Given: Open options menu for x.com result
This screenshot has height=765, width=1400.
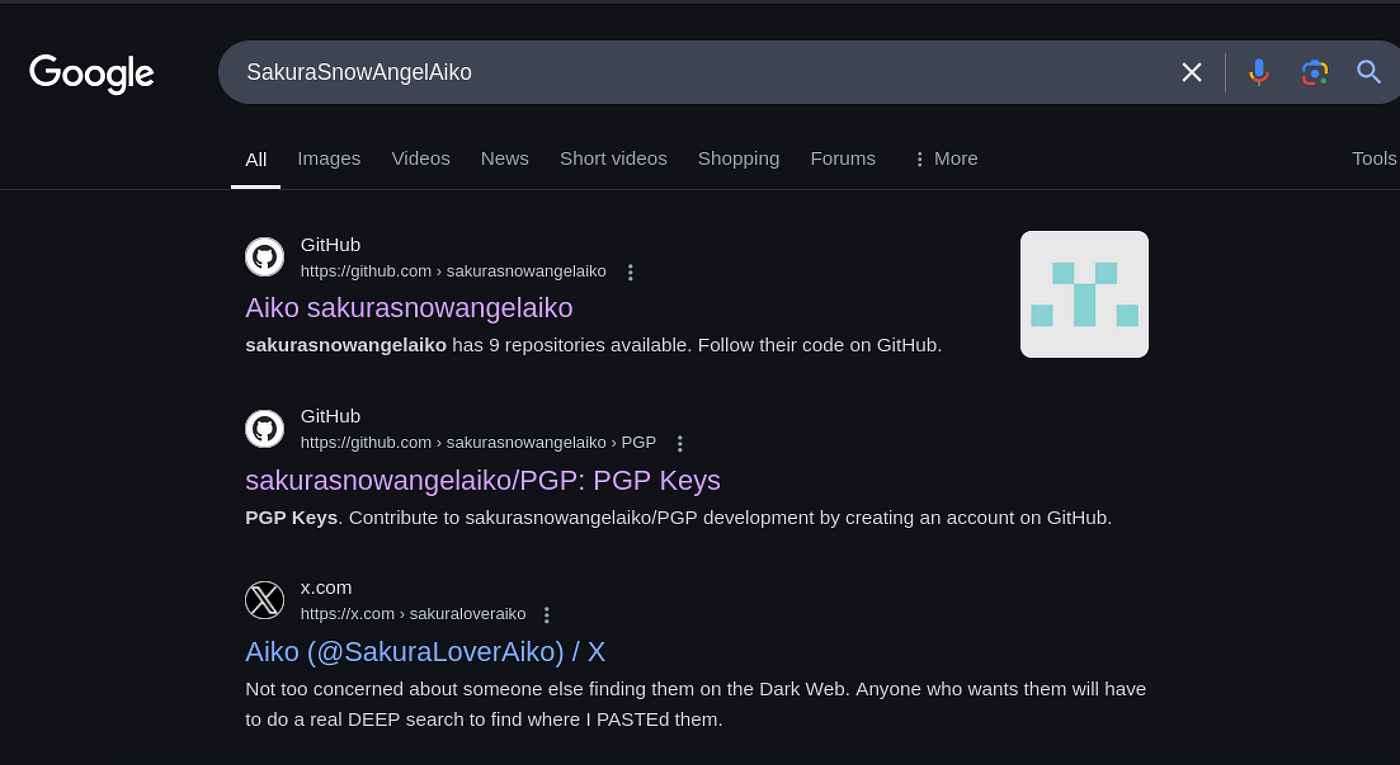Looking at the screenshot, I should [546, 615].
